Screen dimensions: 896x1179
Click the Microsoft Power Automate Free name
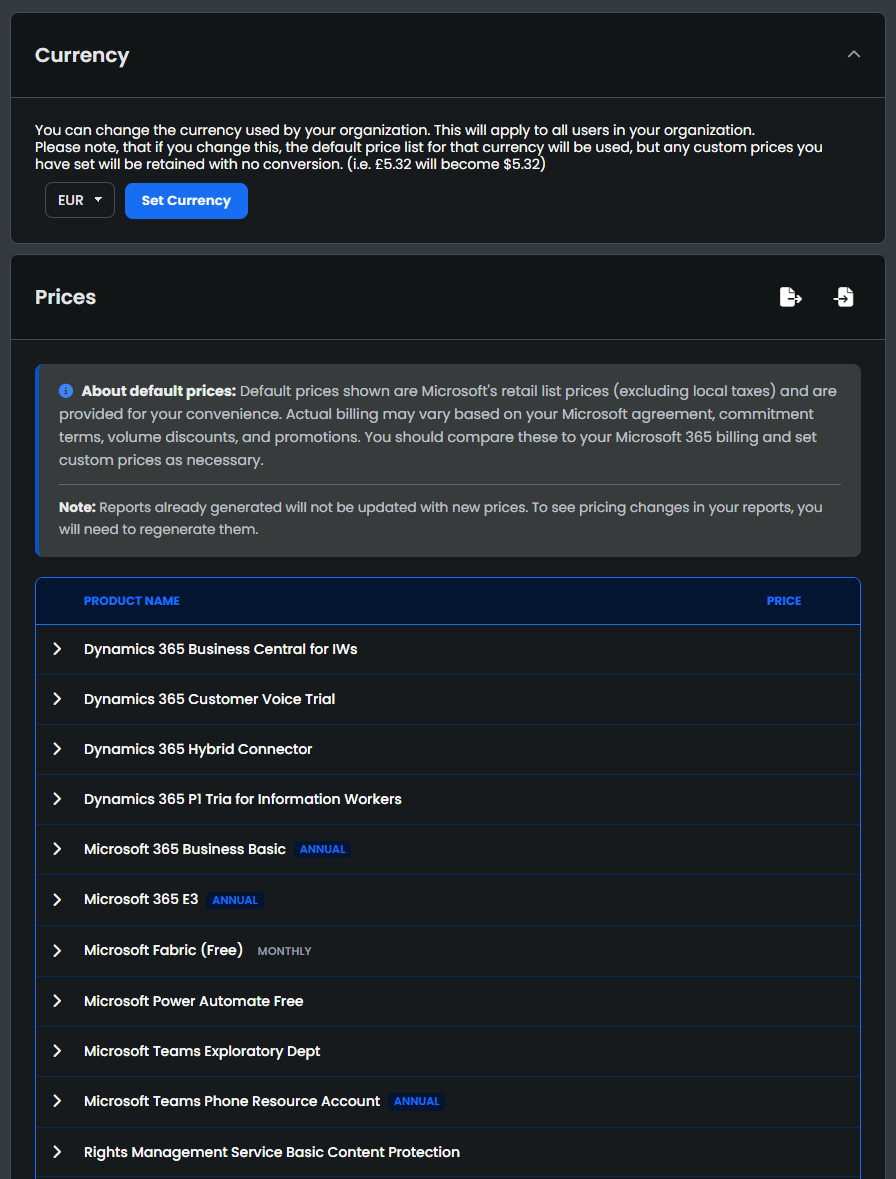(x=194, y=1001)
